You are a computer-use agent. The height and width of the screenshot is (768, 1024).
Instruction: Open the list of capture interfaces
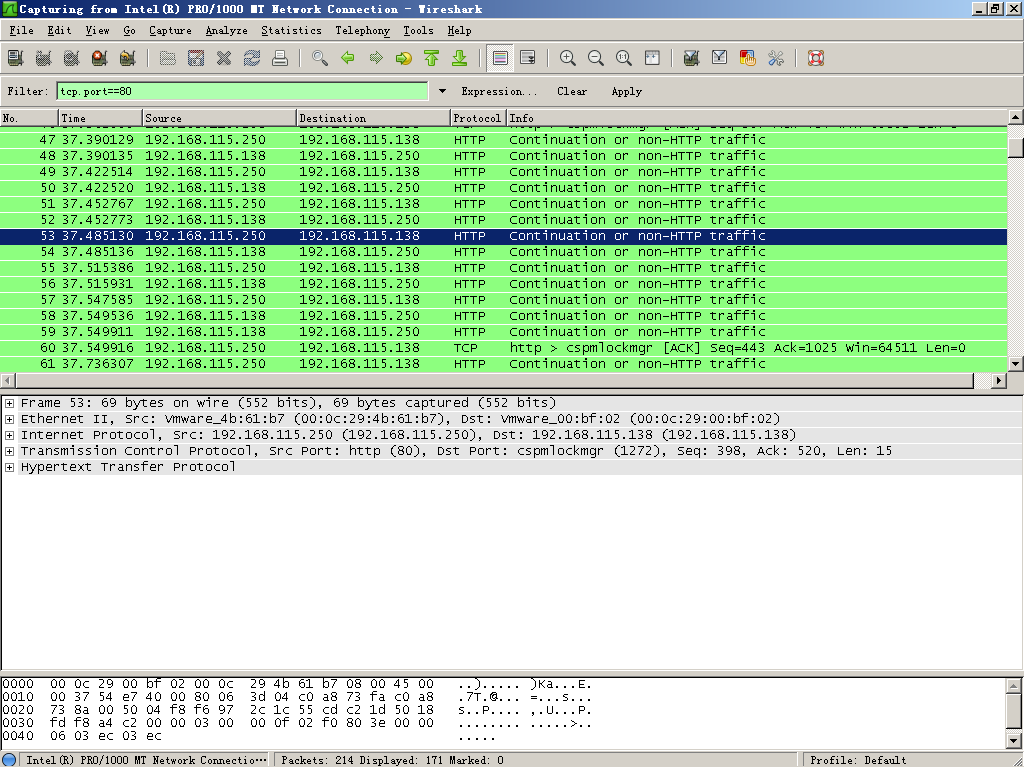click(x=16, y=58)
